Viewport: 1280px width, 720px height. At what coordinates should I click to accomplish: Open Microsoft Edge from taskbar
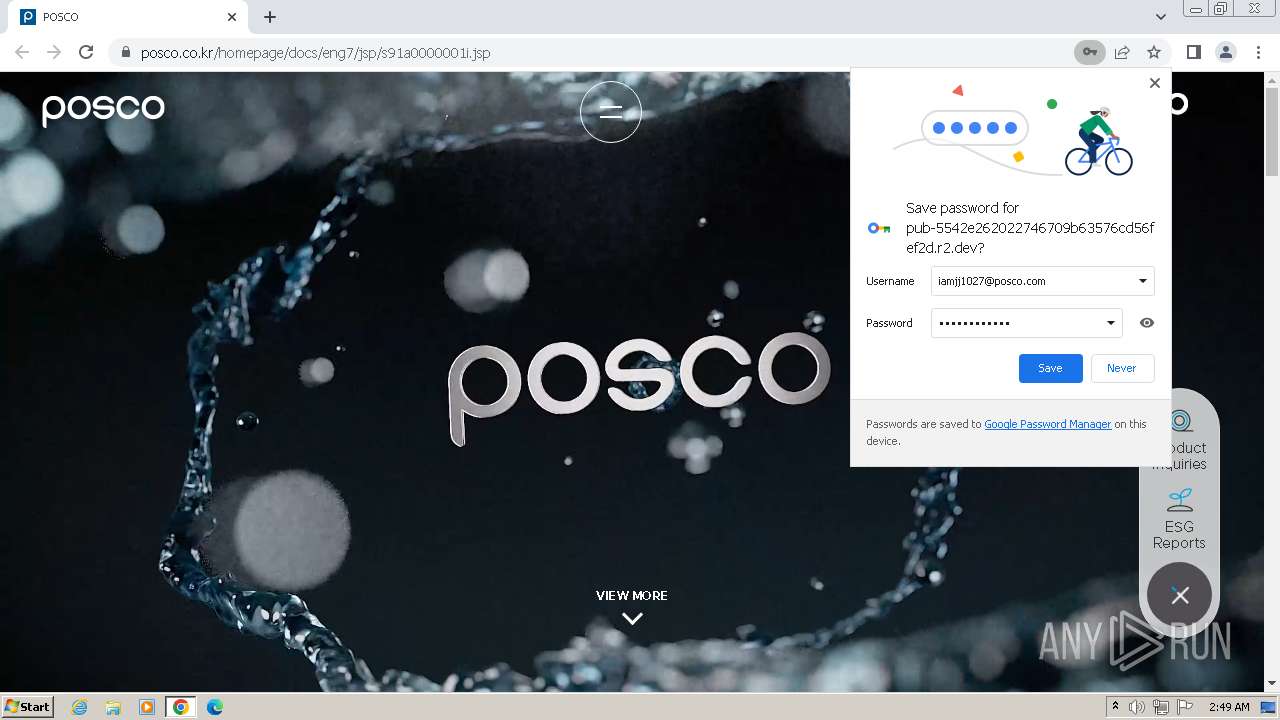pyautogui.click(x=215, y=707)
